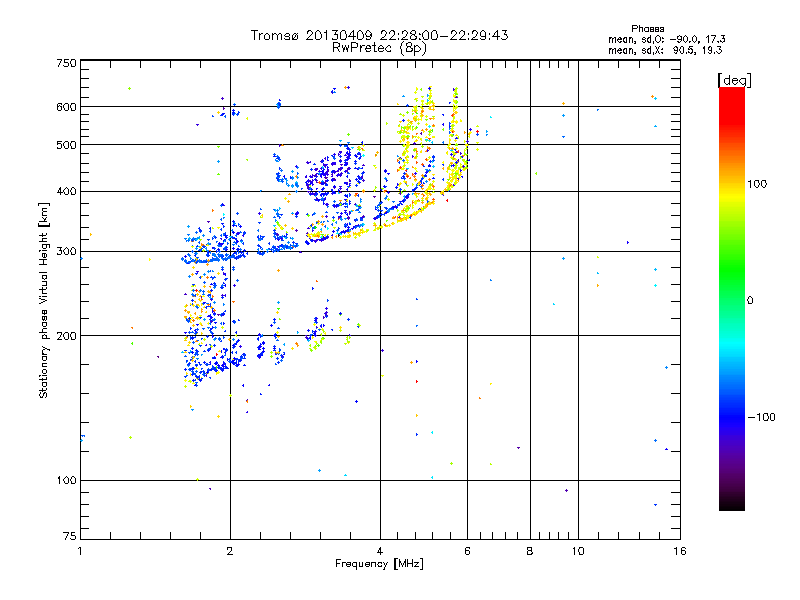Viewport: 800px width, 600px height.
Task: Click the title Tromsø 20130409 22:28:00-22:29:43
Action: click(x=379, y=35)
